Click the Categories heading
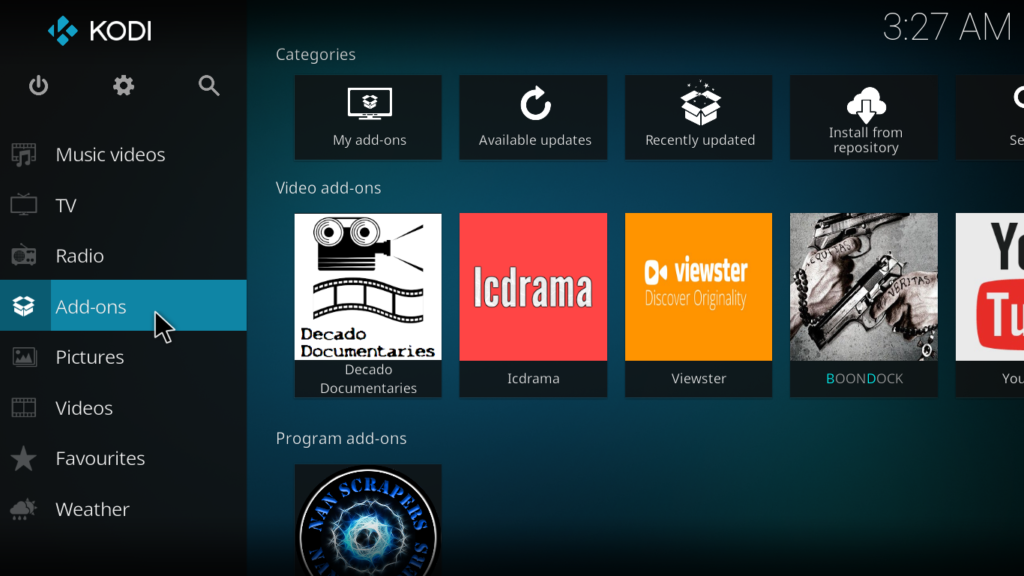The height and width of the screenshot is (576, 1024). click(315, 54)
